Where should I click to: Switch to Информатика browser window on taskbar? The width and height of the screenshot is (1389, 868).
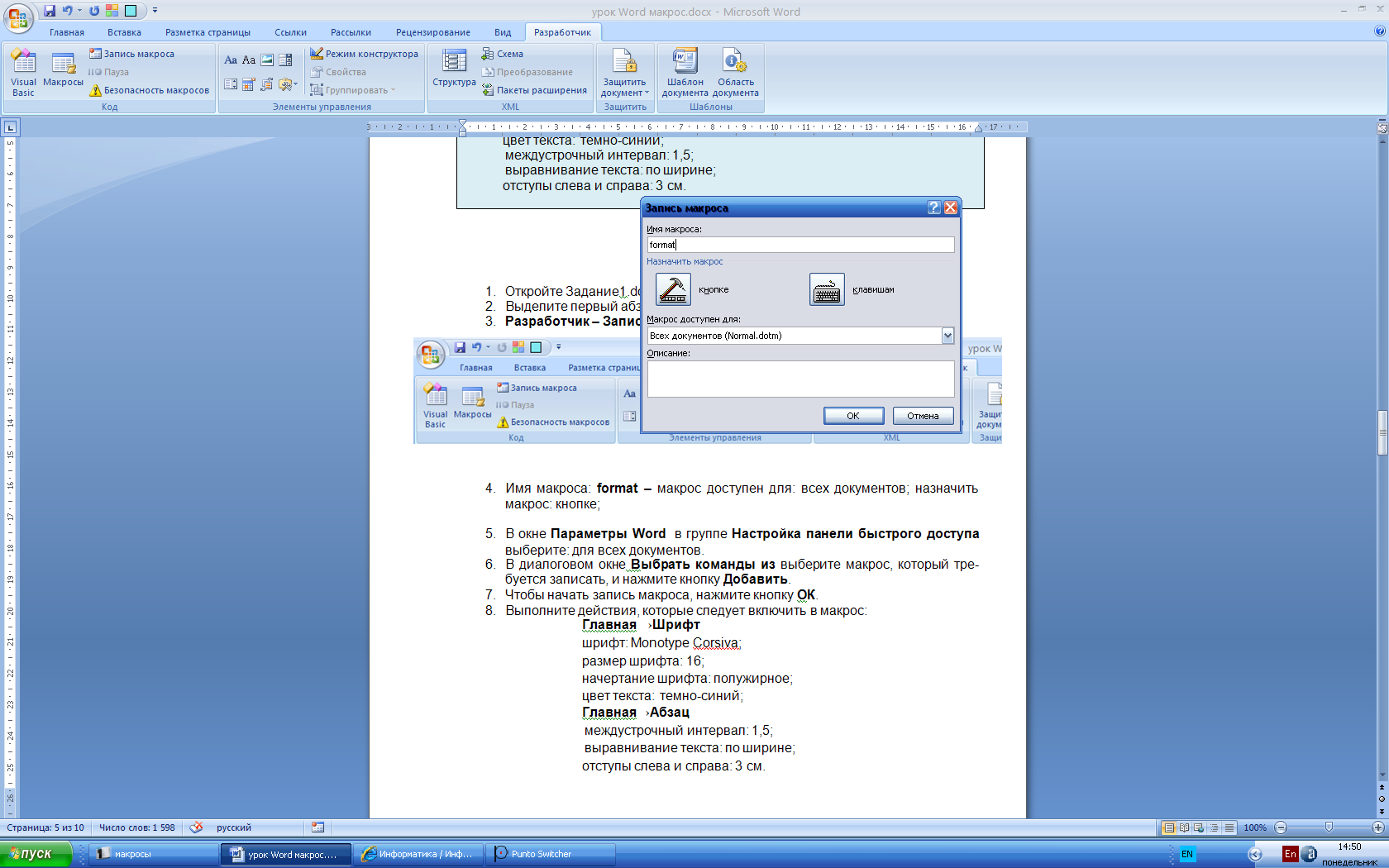click(420, 854)
